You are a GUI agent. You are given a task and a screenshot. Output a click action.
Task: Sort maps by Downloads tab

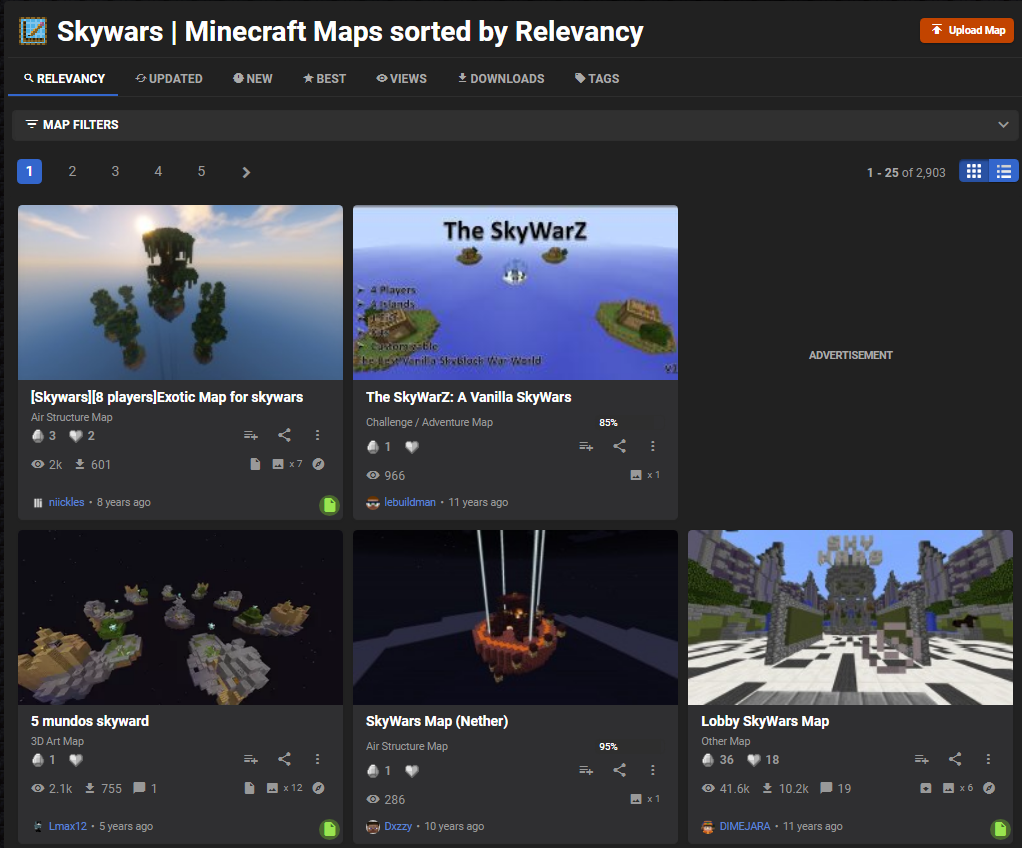click(x=501, y=79)
